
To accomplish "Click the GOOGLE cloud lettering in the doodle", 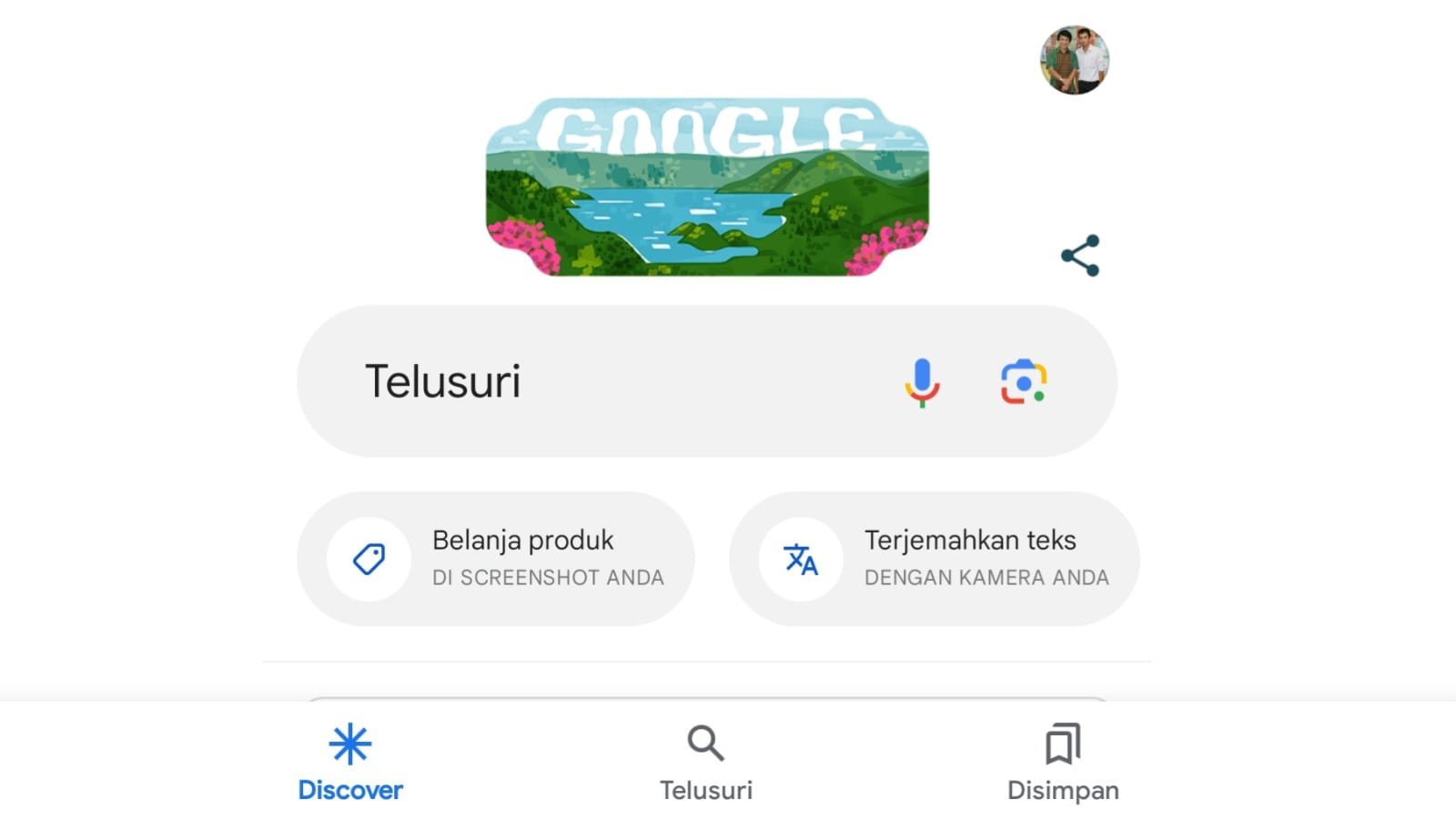I will (707, 129).
